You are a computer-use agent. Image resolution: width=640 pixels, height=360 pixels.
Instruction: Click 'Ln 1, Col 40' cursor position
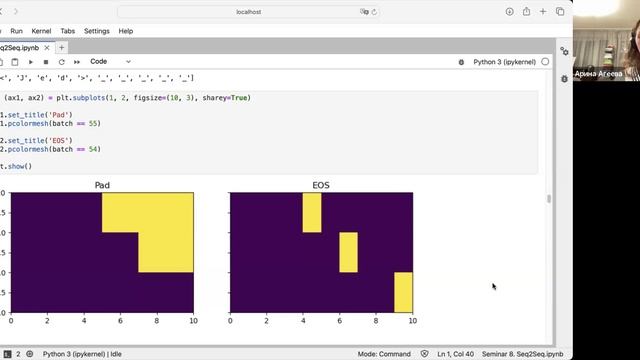456,354
